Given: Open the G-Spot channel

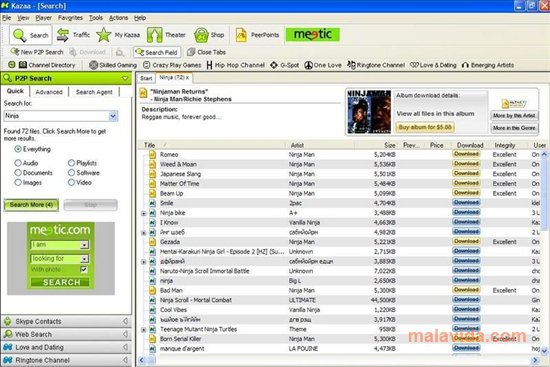Looking at the screenshot, I should pos(284,65).
